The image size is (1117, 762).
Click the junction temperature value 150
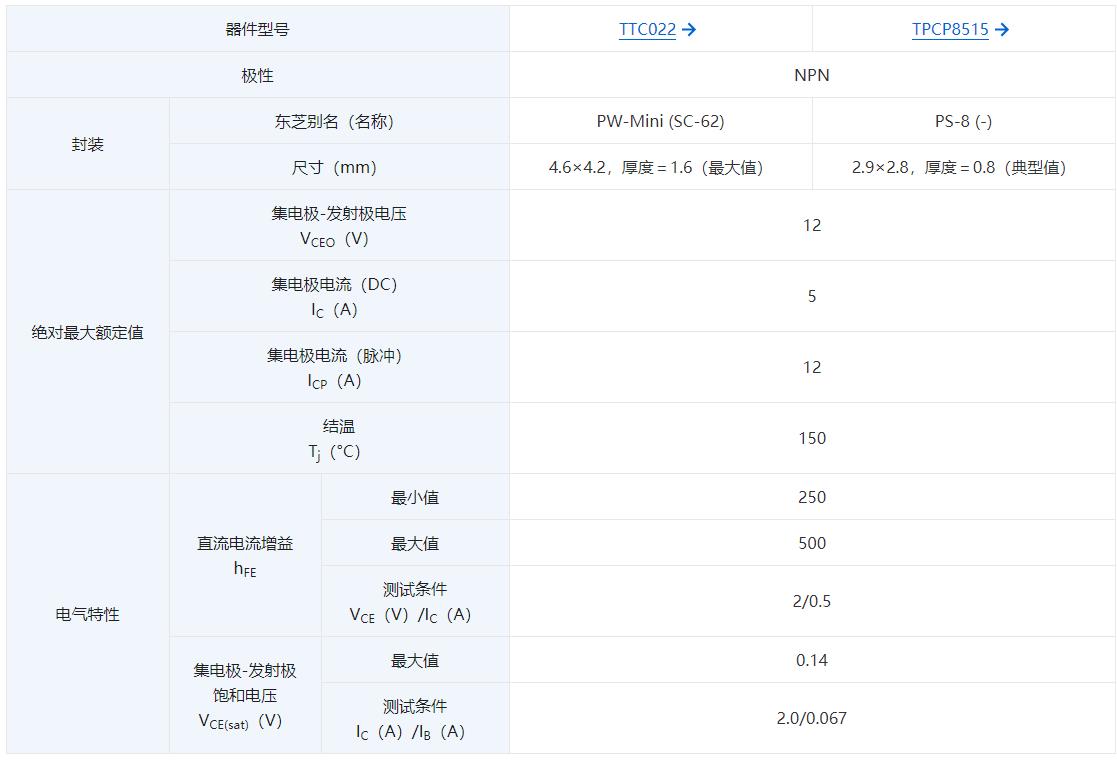812,439
